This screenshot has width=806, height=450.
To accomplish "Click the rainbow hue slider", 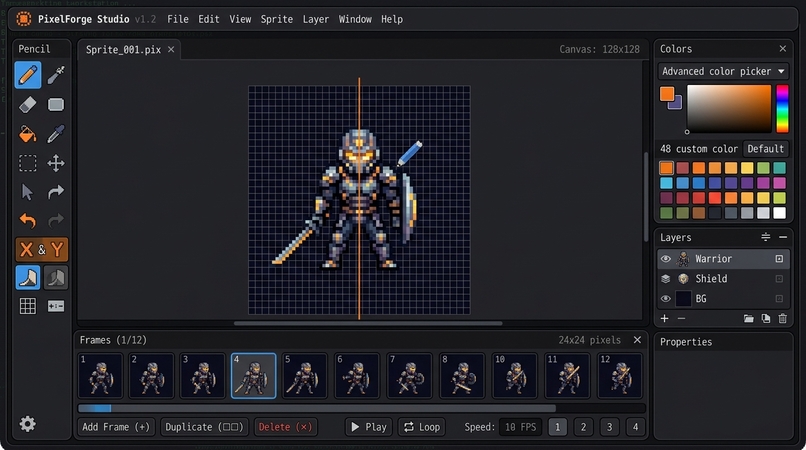I will coord(782,109).
